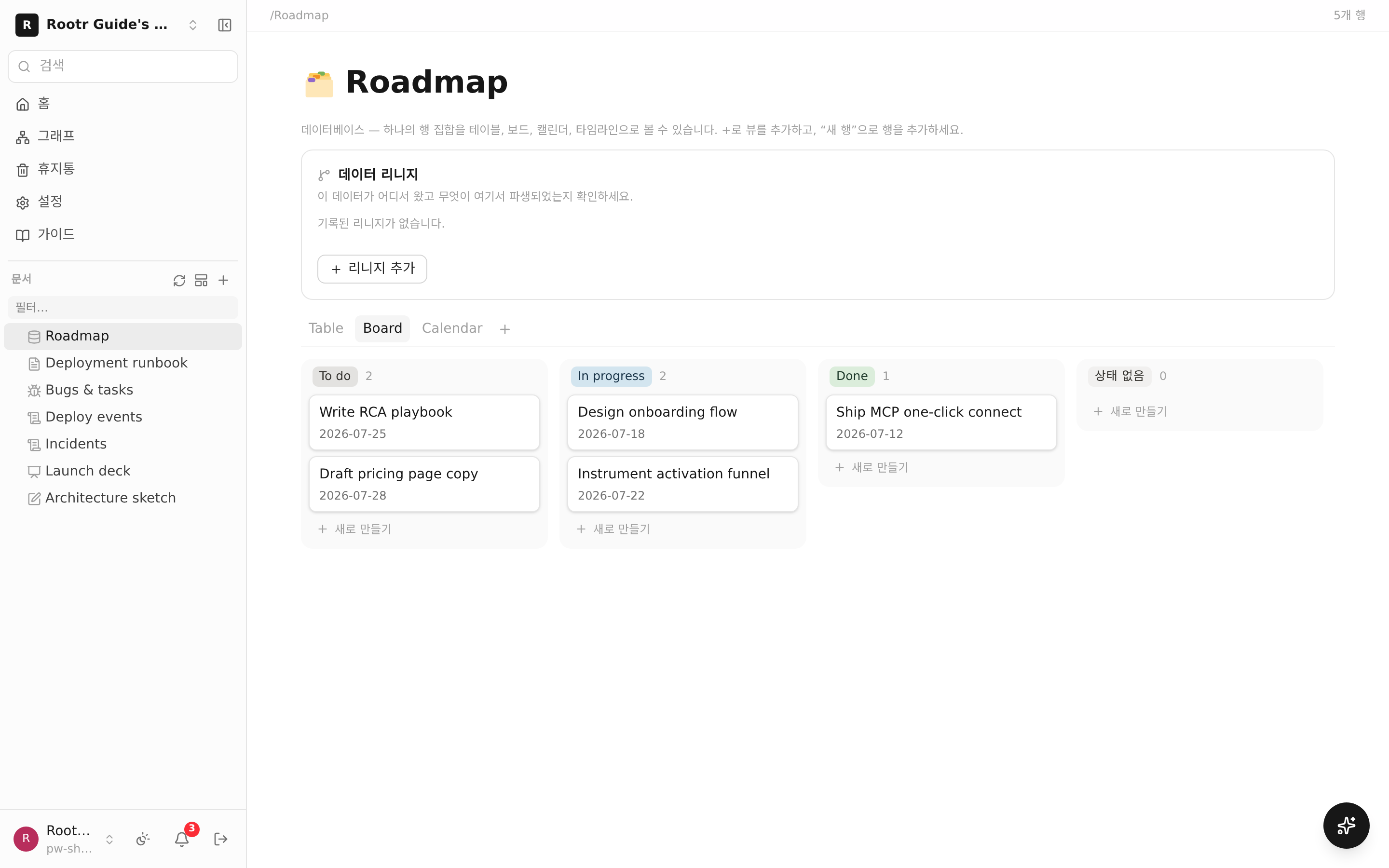Click the 5개 행 row count

point(1349,15)
